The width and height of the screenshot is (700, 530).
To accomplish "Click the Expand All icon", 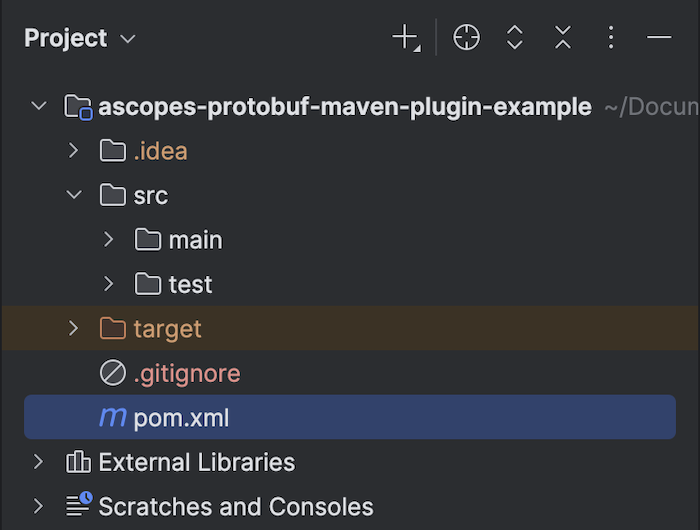I will click(x=514, y=38).
